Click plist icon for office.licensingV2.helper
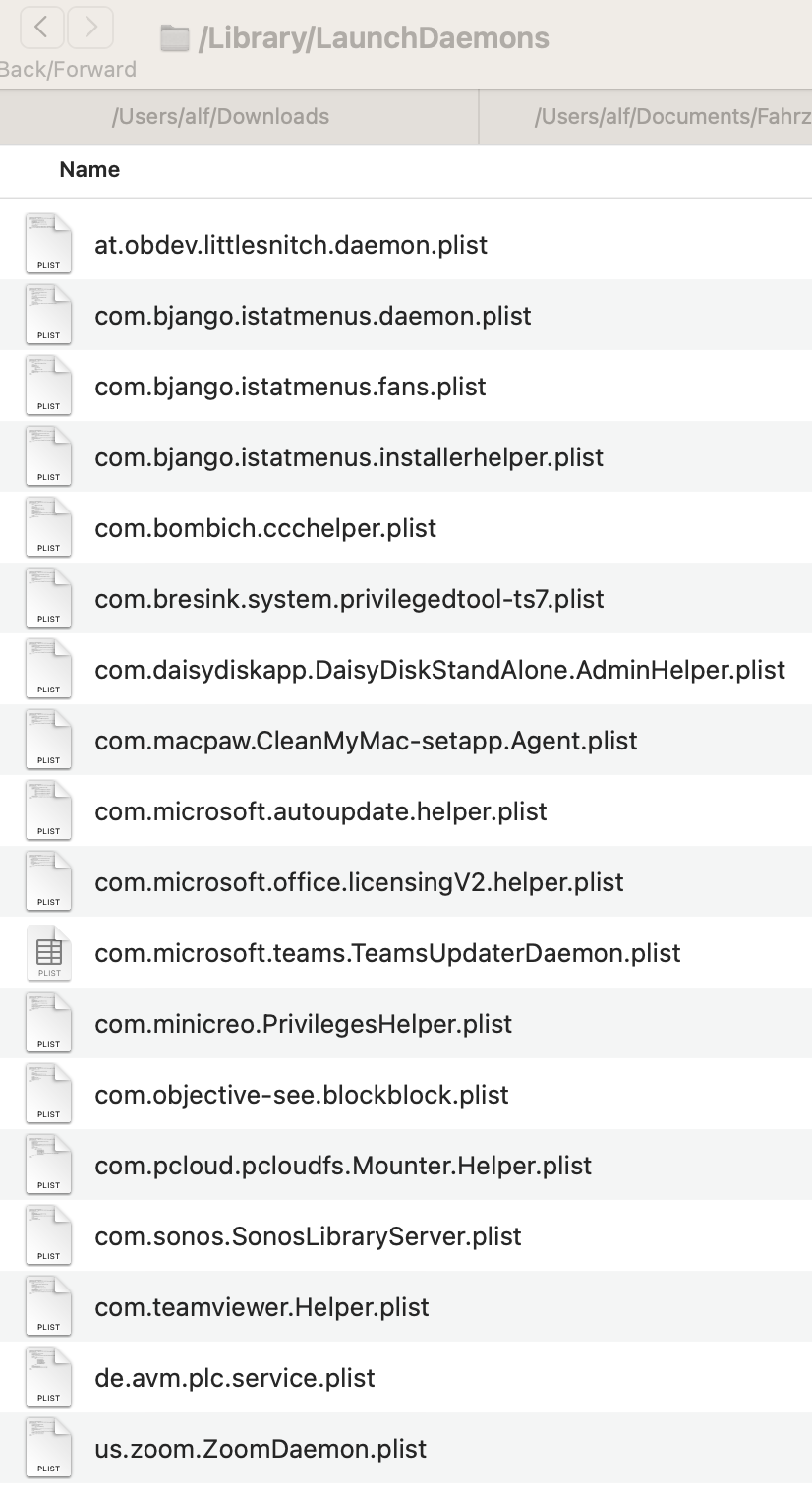This screenshot has height=1499, width=812. click(x=48, y=881)
